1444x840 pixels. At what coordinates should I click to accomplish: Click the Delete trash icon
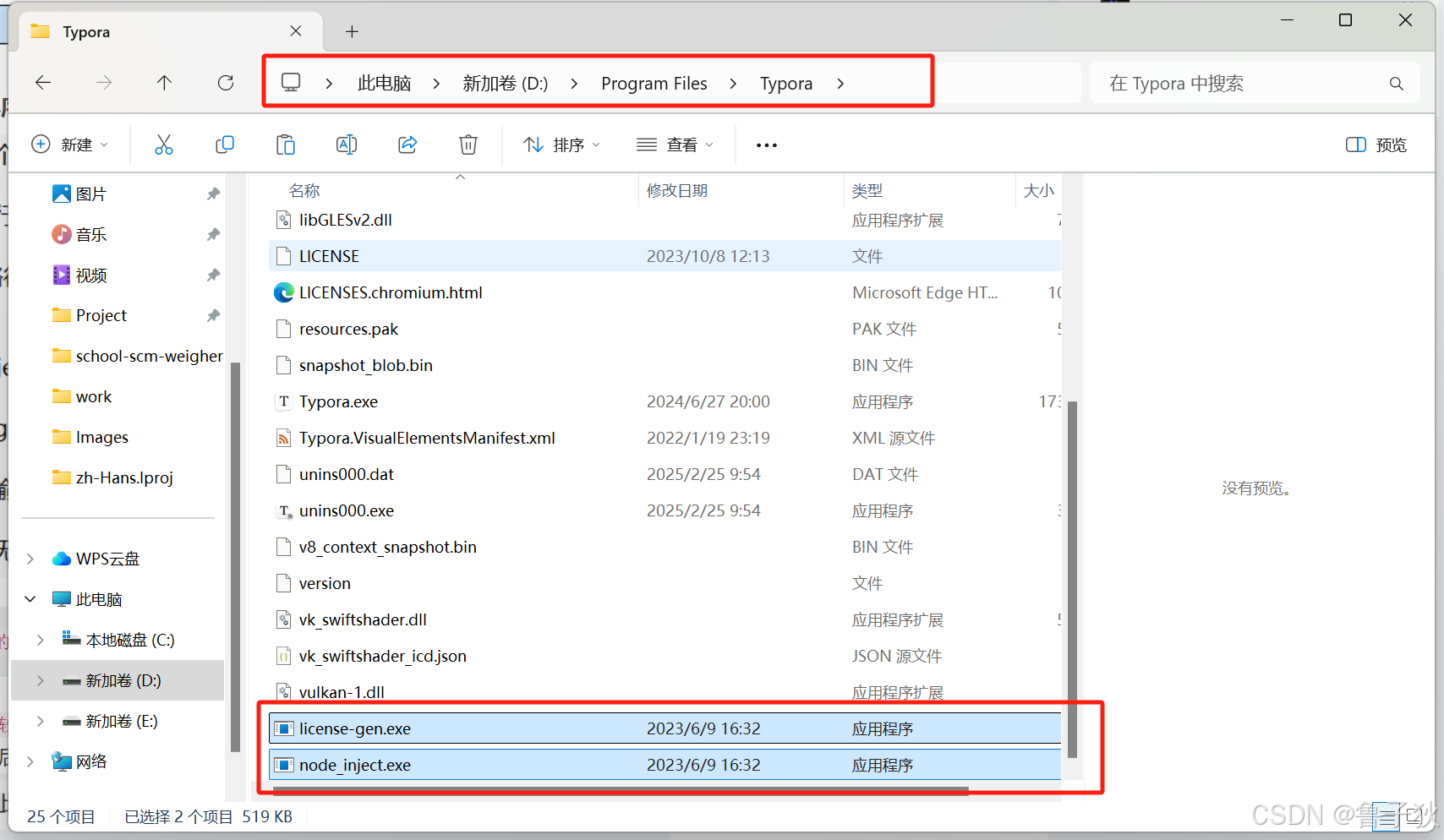click(468, 145)
